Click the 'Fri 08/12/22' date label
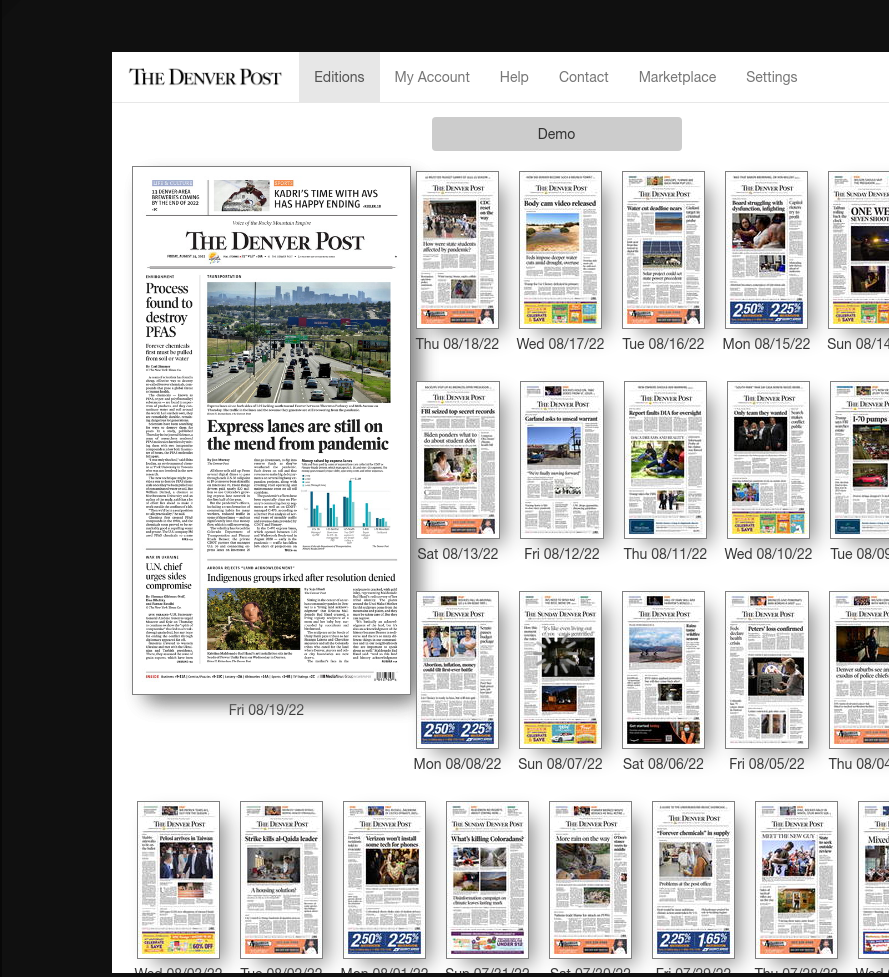889x977 pixels. 562,554
